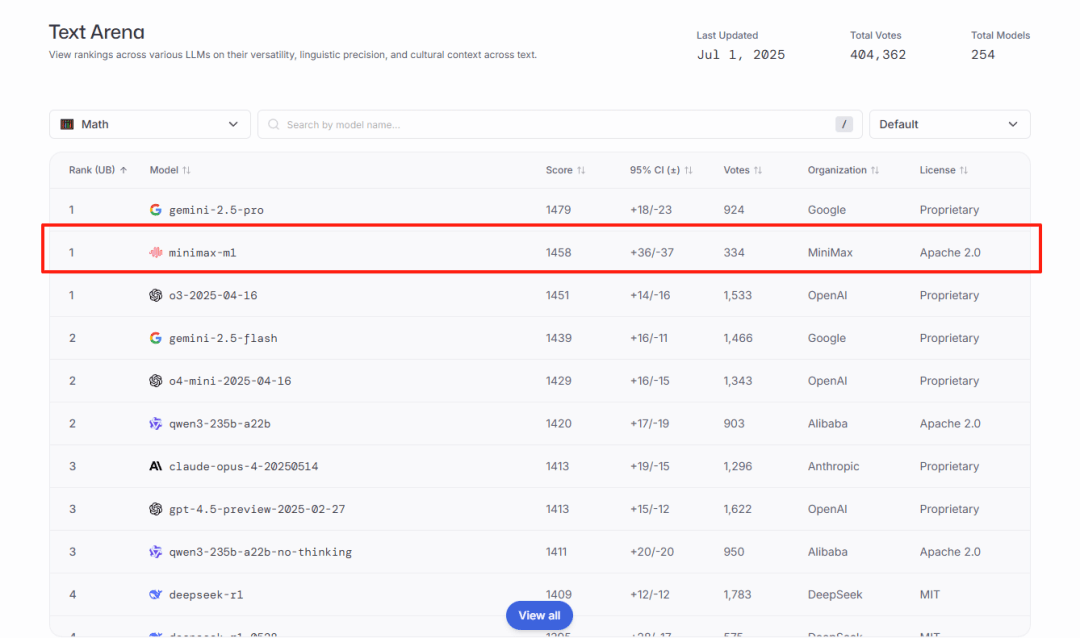Click the claude-opus-4-20250514 model name
Viewport: 1080px width, 638px height.
[x=243, y=466]
